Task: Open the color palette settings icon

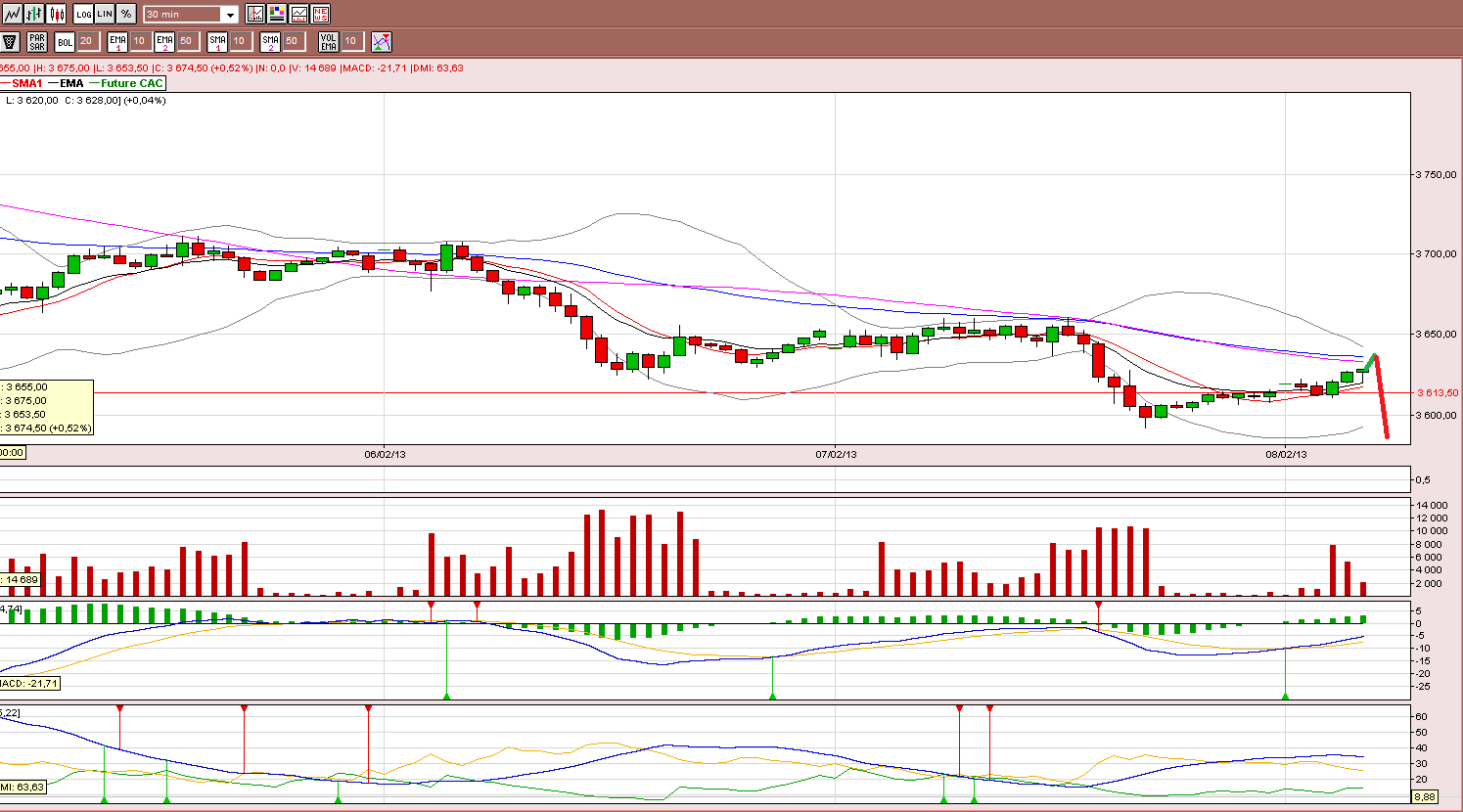Action: (x=277, y=14)
